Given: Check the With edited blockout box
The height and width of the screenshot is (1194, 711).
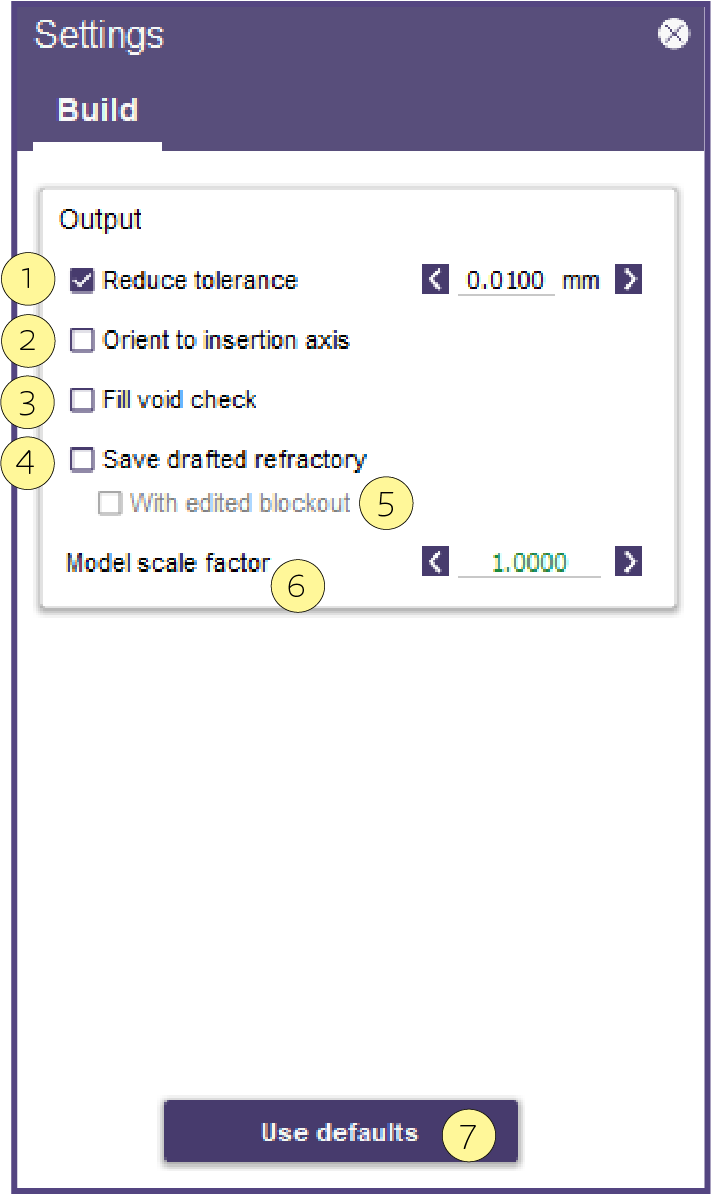Looking at the screenshot, I should pyautogui.click(x=110, y=503).
